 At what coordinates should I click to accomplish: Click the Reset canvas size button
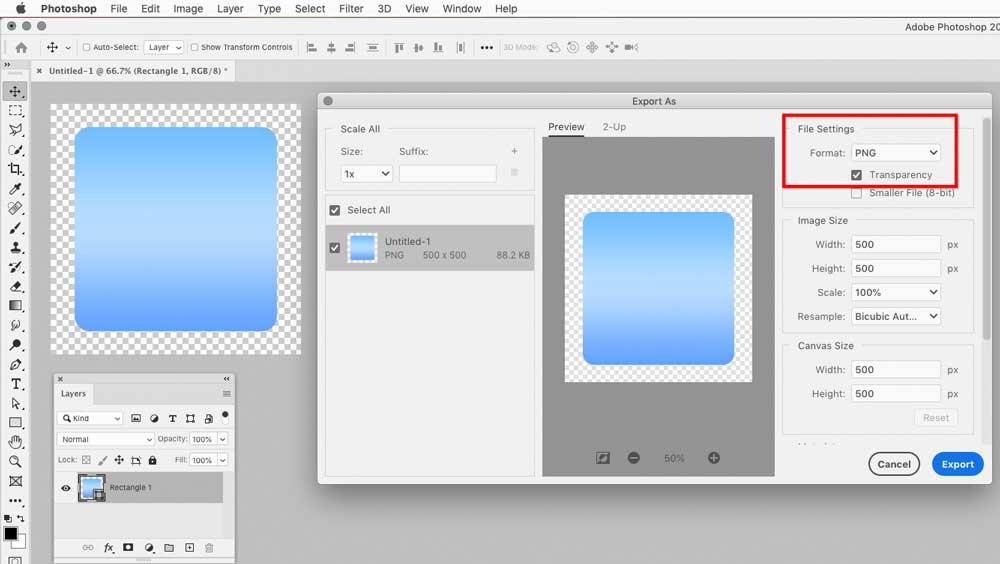click(936, 418)
